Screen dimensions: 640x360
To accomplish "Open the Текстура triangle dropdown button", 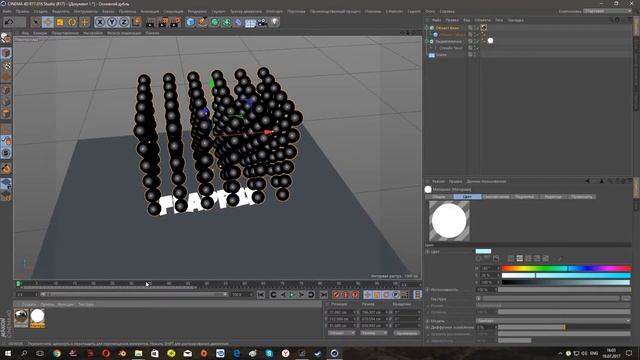I will (478, 299).
